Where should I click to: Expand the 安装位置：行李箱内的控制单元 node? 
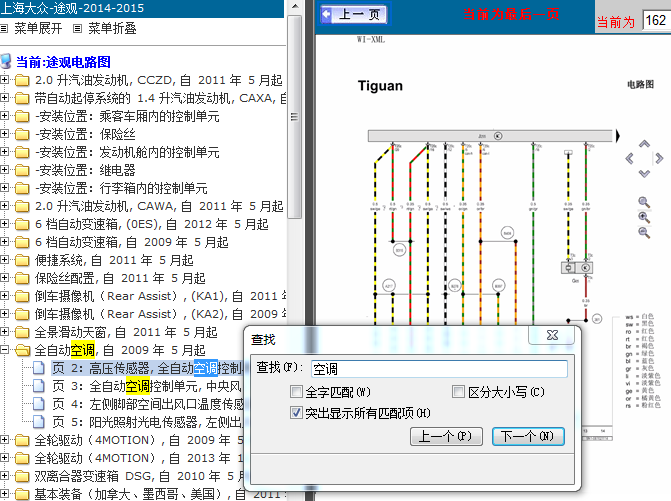coord(4,187)
